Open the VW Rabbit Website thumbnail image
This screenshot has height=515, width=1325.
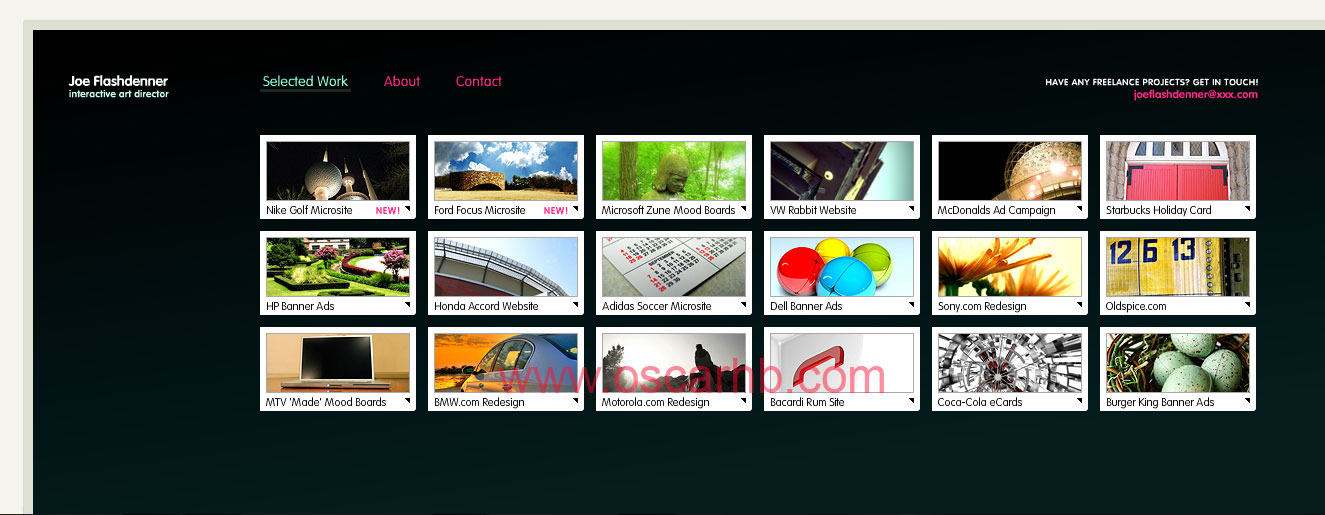pyautogui.click(x=842, y=171)
